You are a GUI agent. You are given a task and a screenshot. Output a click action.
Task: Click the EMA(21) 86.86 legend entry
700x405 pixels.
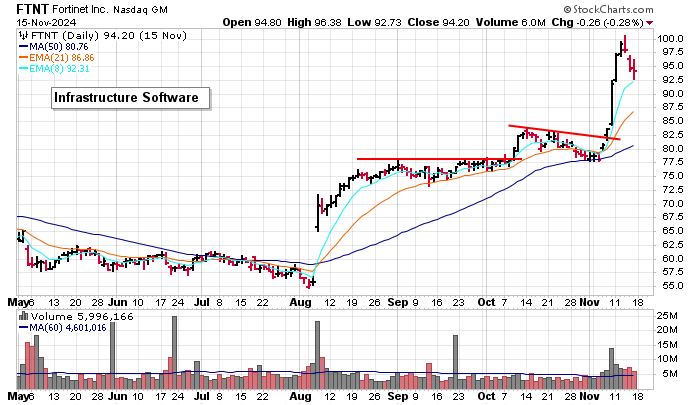[x=56, y=58]
